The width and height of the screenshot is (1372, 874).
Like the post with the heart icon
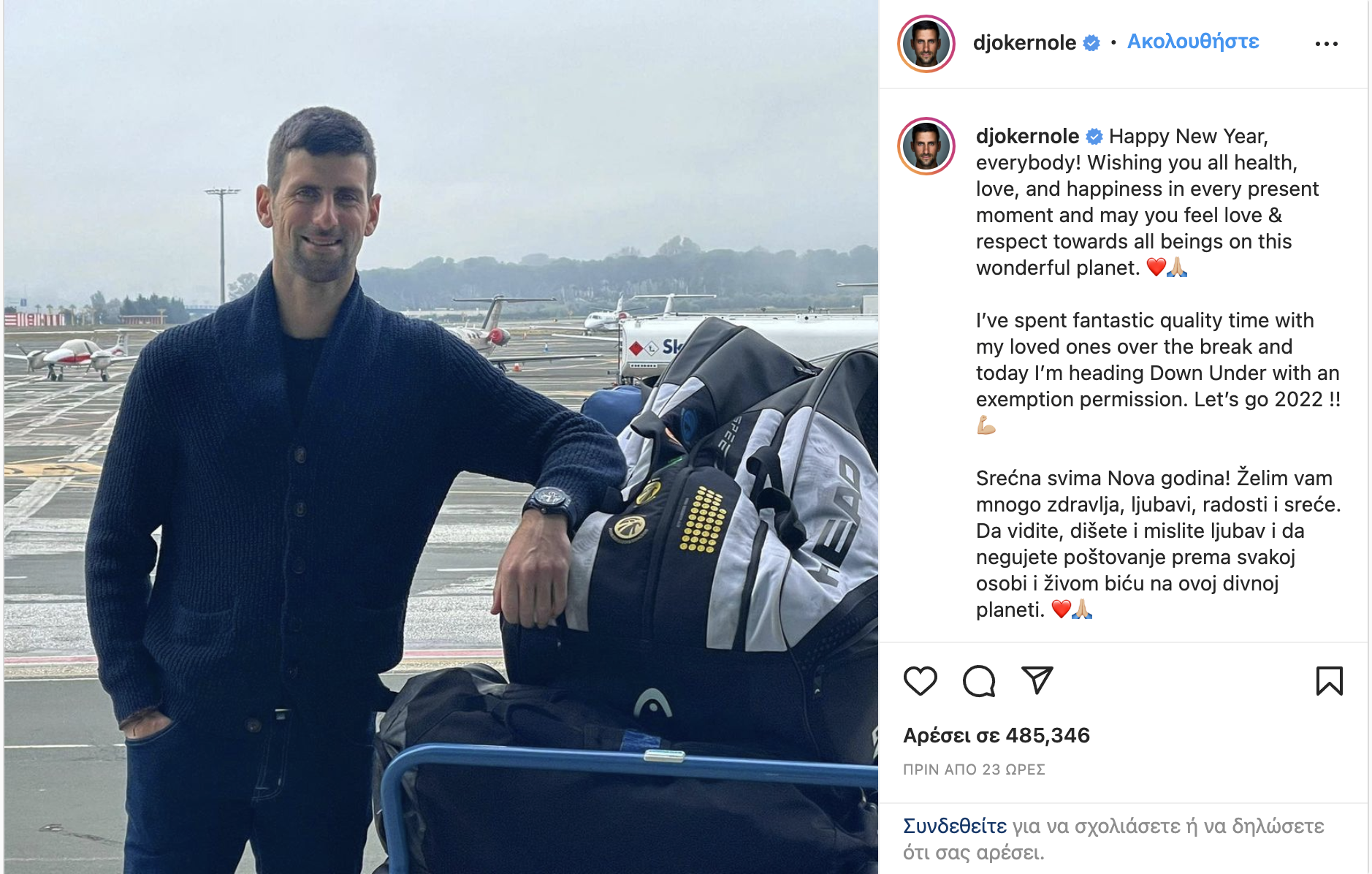920,681
